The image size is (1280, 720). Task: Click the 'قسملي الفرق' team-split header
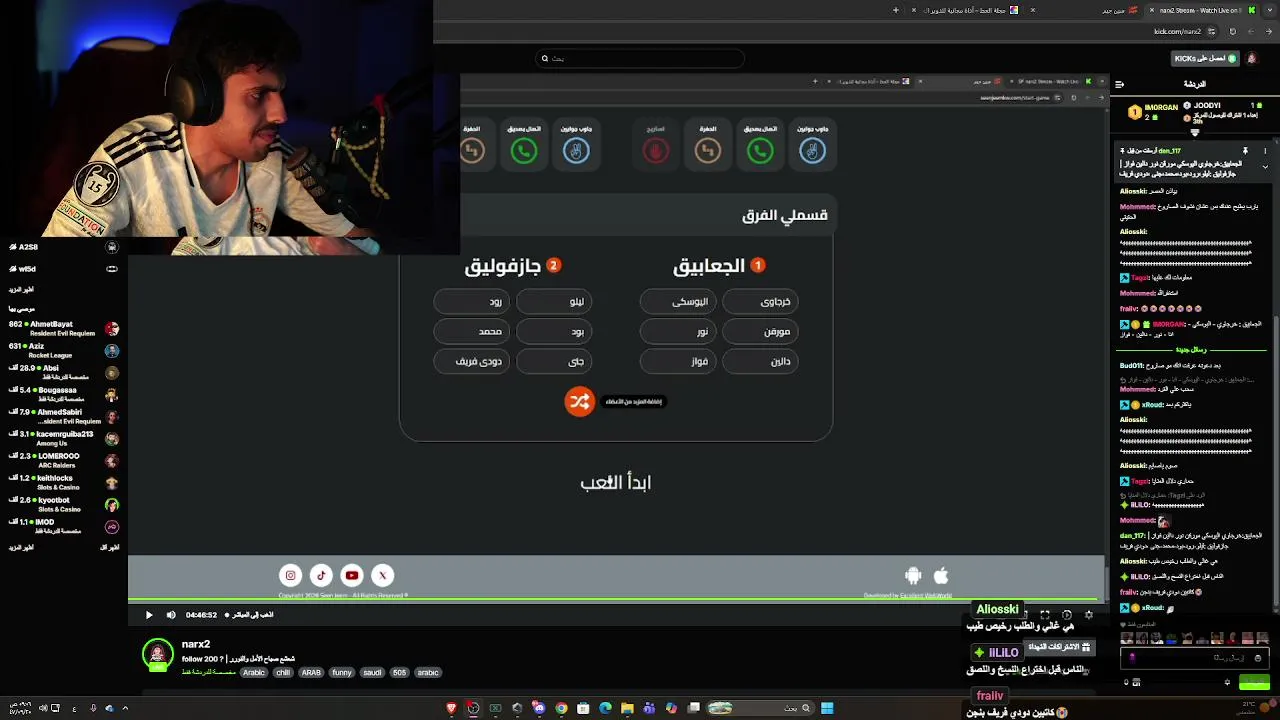click(x=785, y=215)
